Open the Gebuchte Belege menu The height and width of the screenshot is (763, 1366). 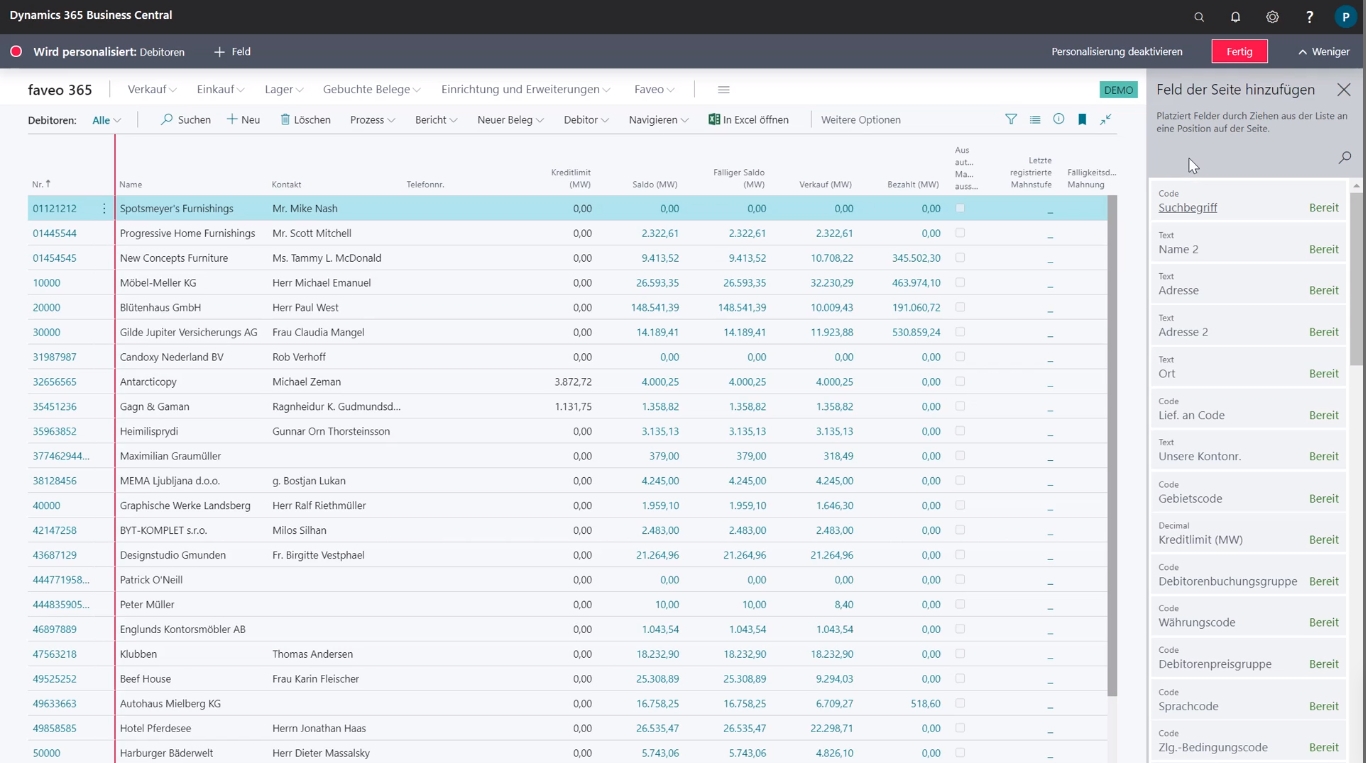click(x=371, y=89)
